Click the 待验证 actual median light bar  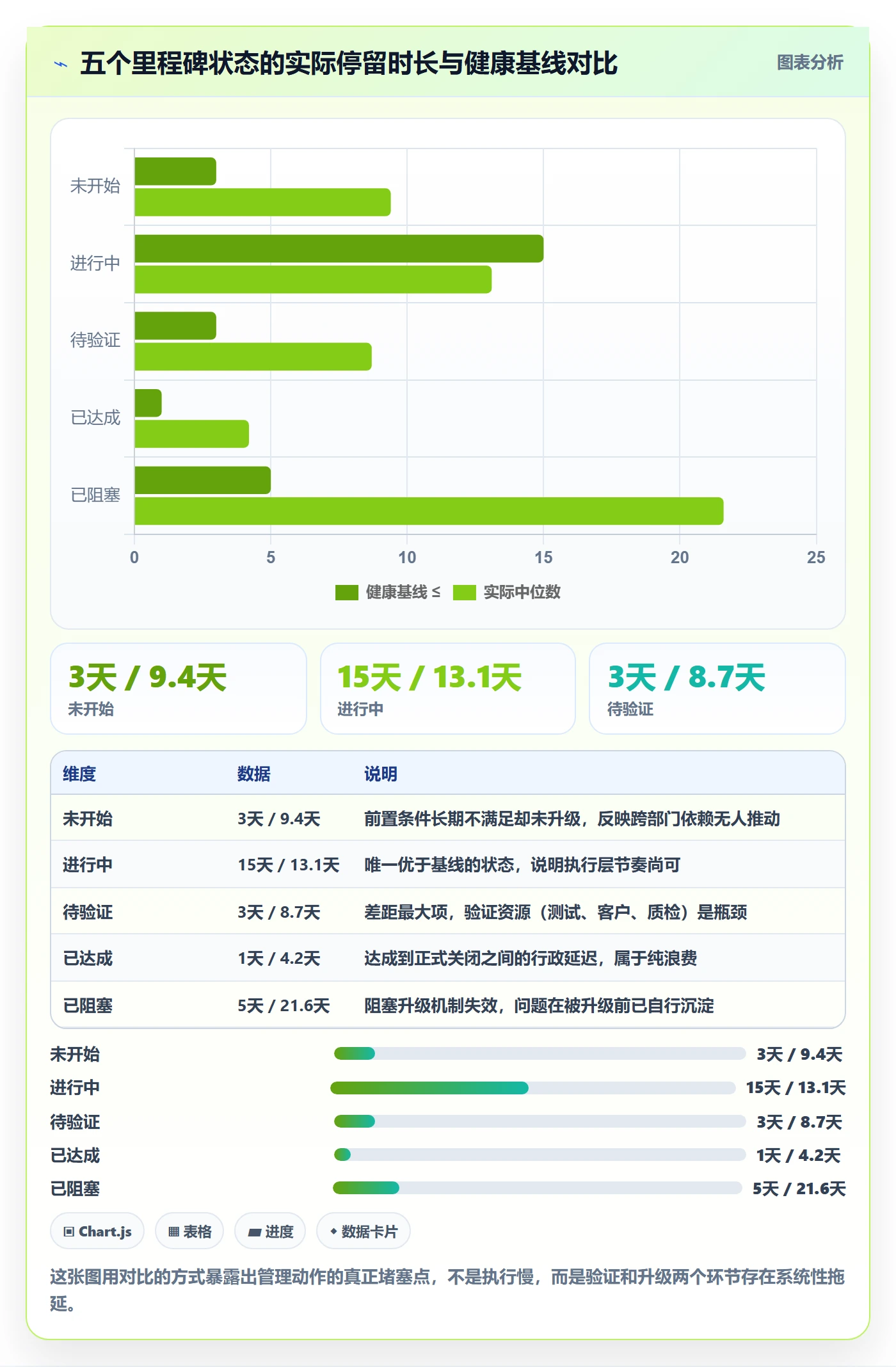(253, 356)
